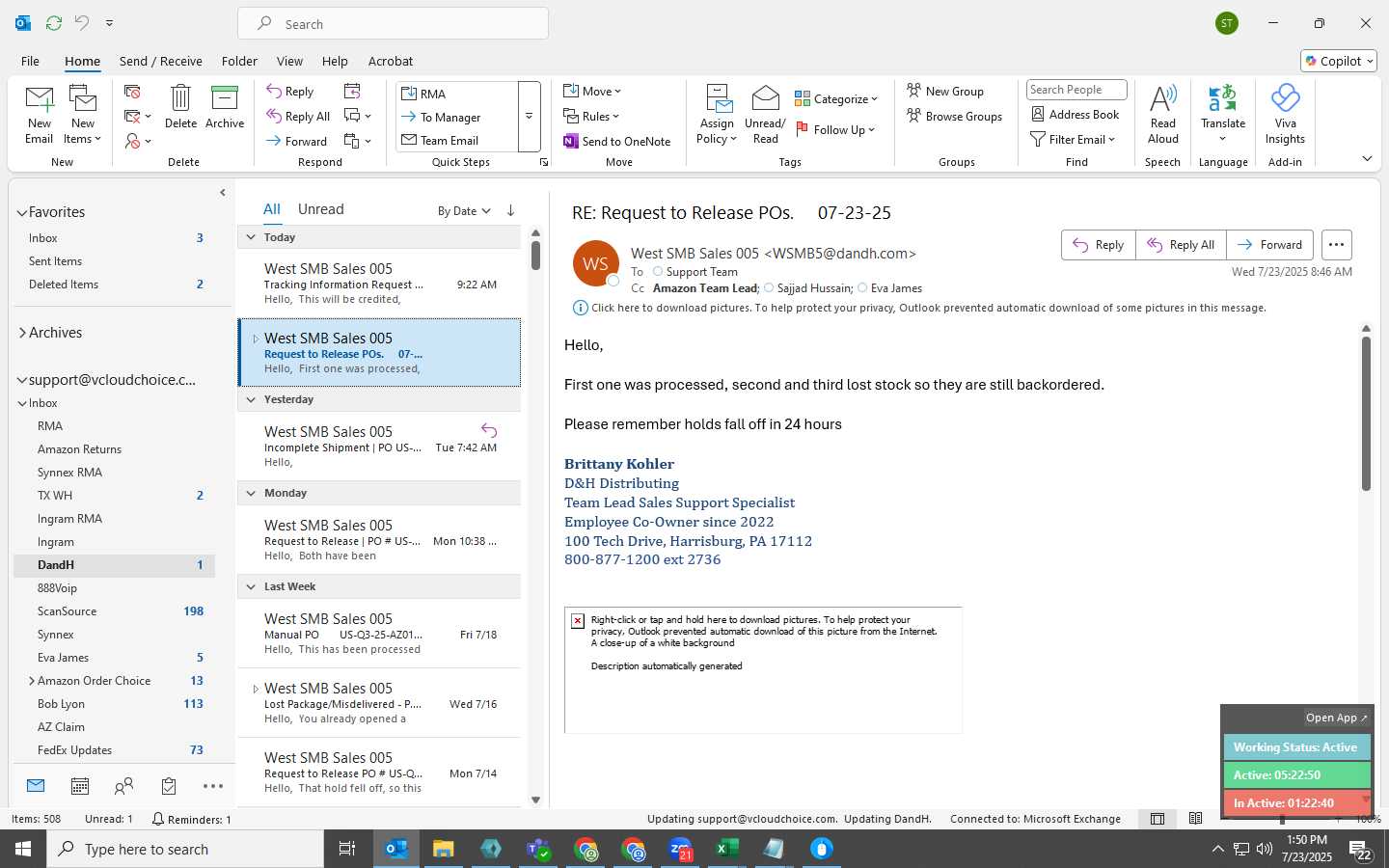
Task: Collapse the Favorites section
Action: click(x=22, y=212)
